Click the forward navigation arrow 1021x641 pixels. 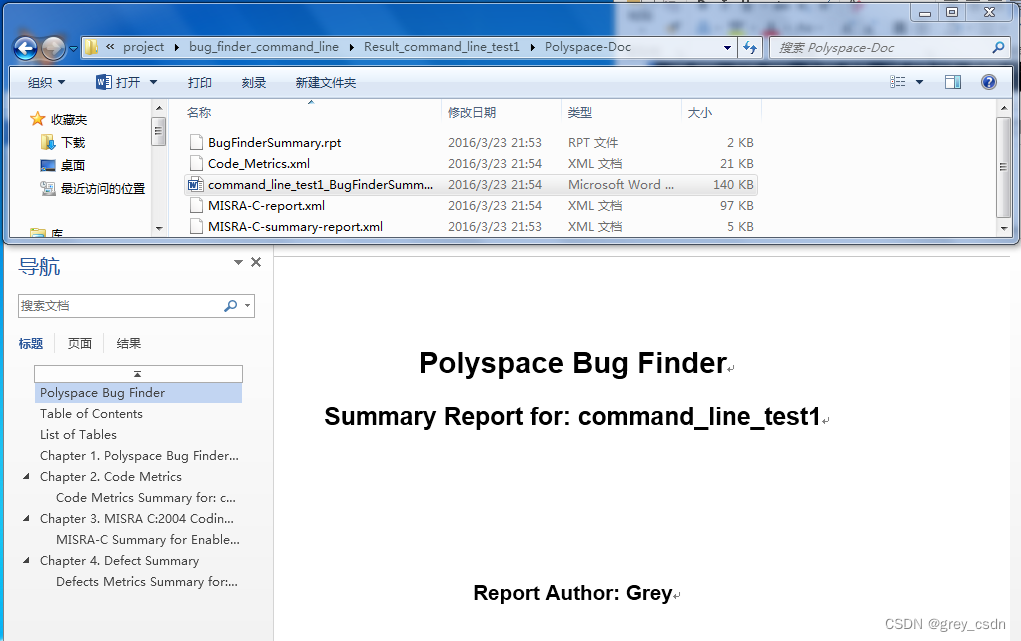[51, 47]
